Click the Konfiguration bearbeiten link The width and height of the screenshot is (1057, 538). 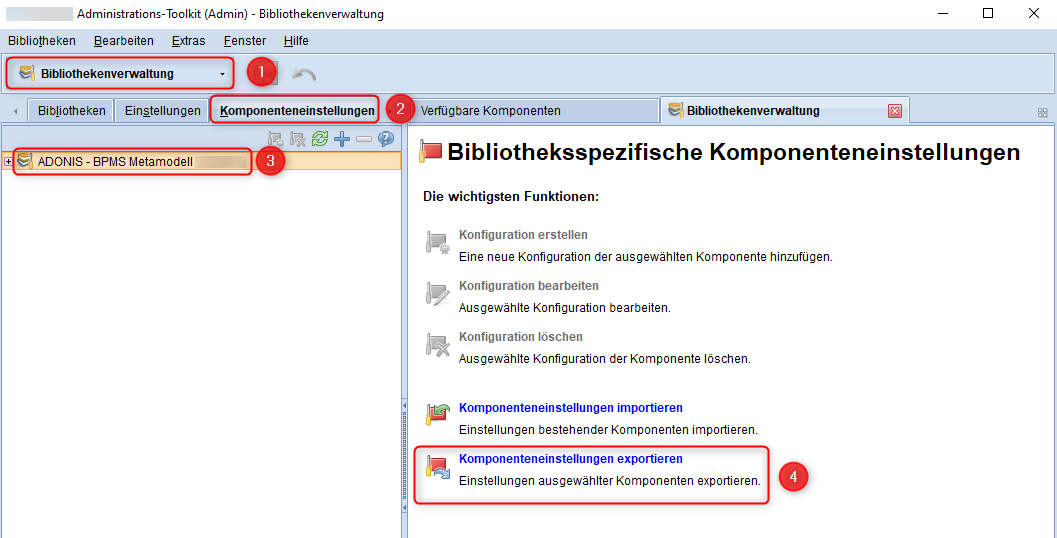(x=528, y=286)
